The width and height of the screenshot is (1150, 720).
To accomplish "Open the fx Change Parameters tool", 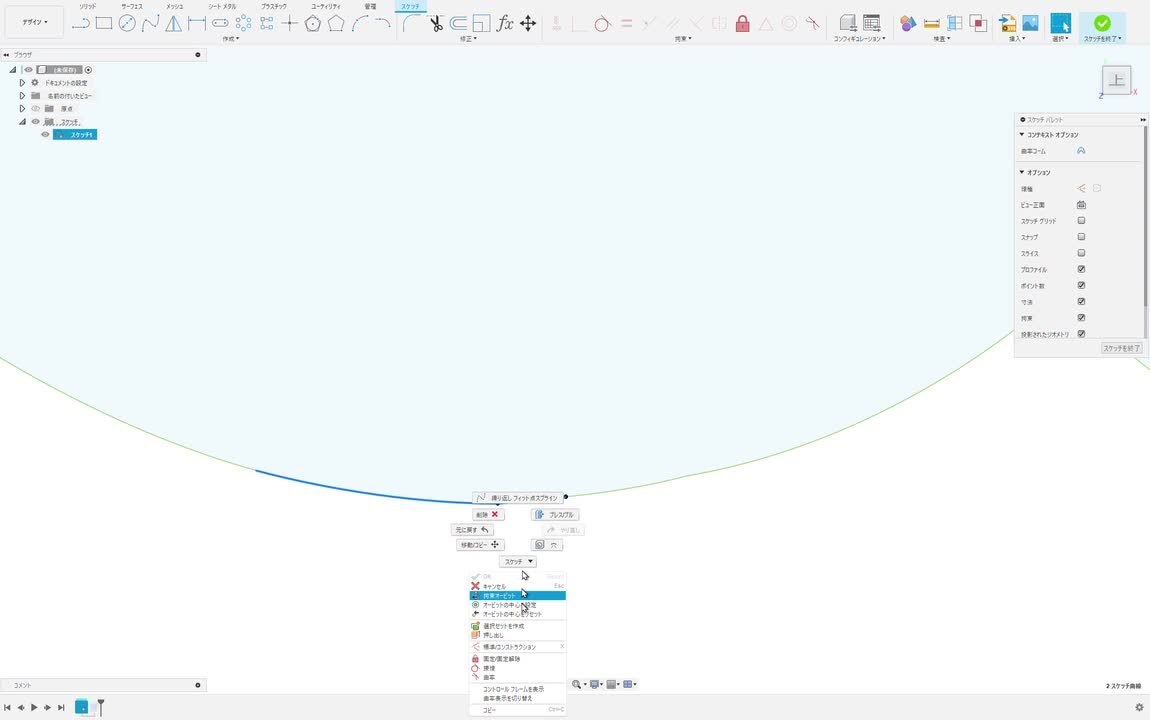I will pos(505,23).
